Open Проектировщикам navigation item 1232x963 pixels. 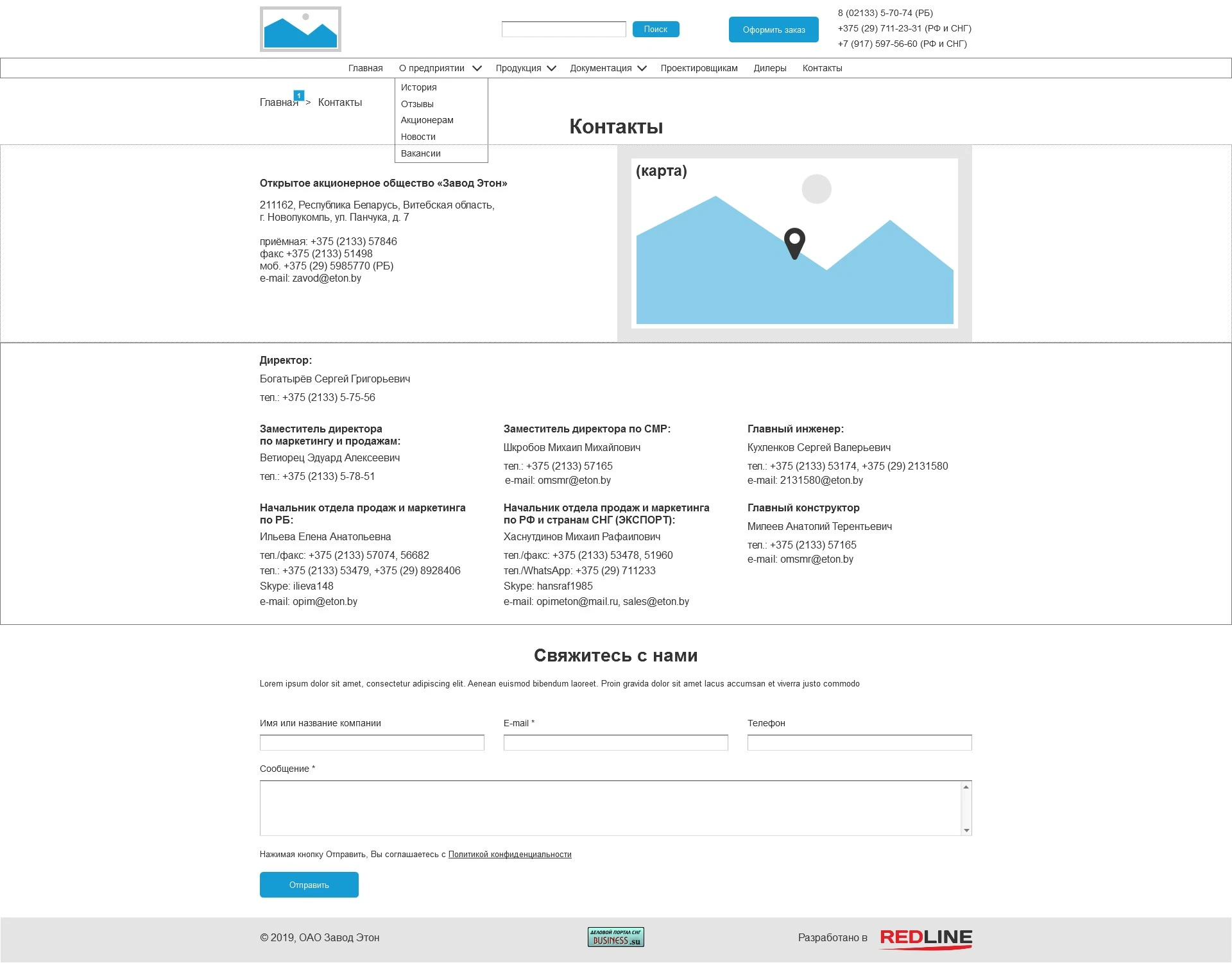(x=699, y=68)
